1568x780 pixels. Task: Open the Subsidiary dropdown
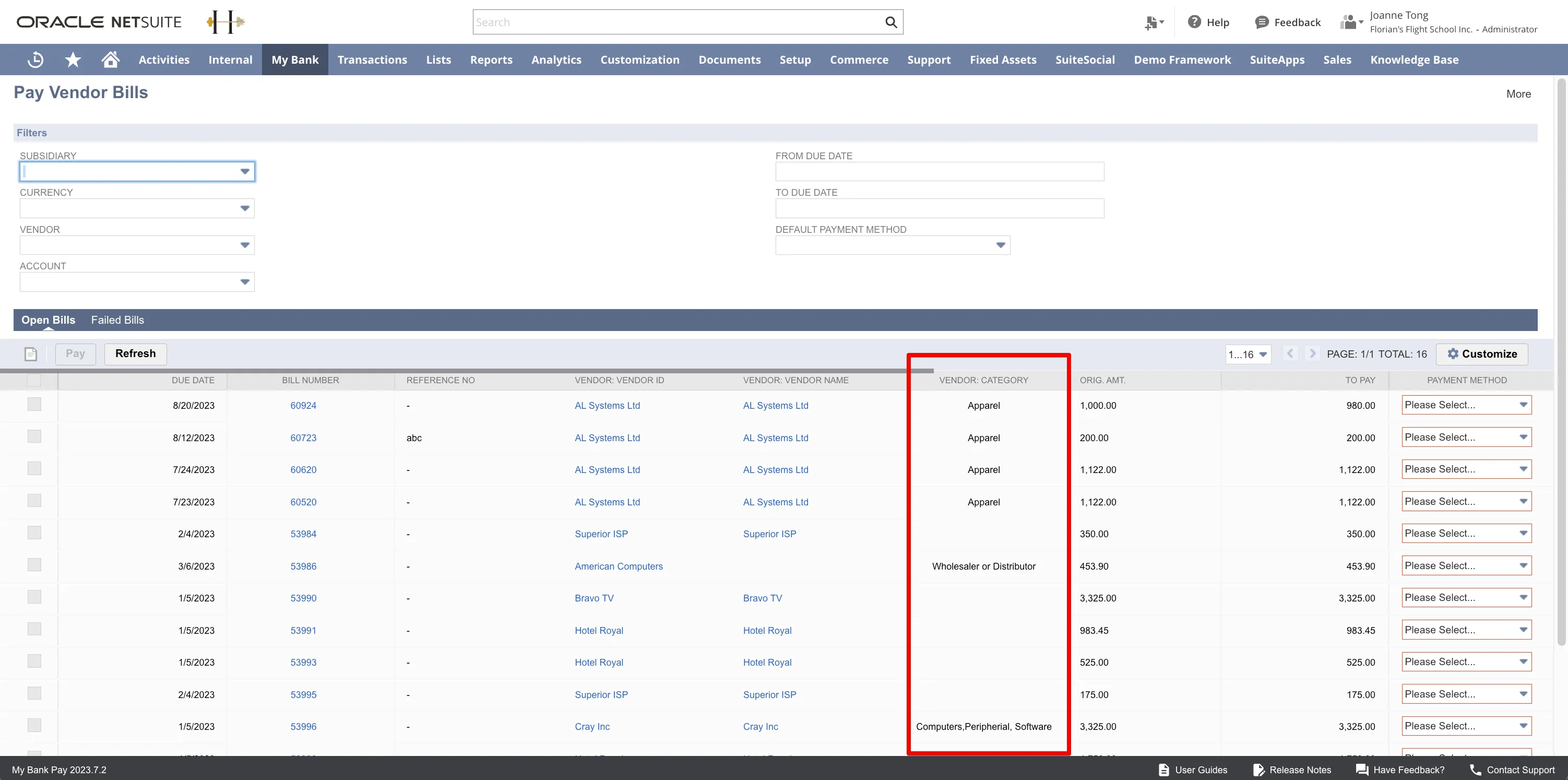[x=137, y=172]
